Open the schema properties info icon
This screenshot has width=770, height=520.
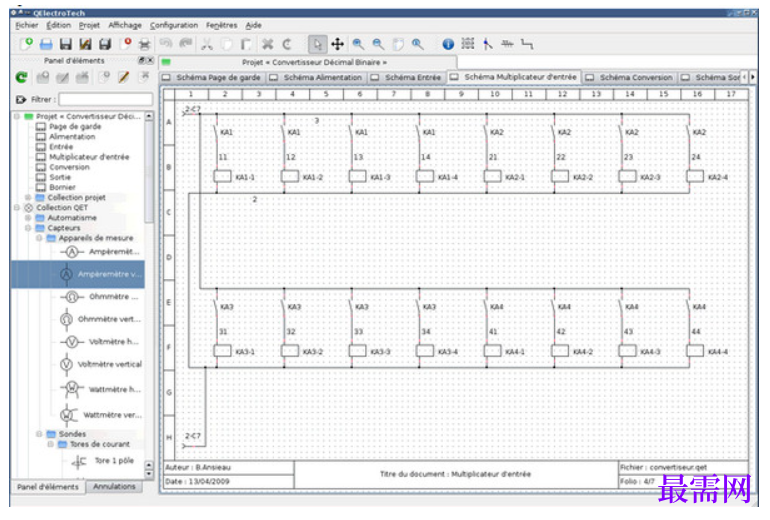pyautogui.click(x=448, y=44)
